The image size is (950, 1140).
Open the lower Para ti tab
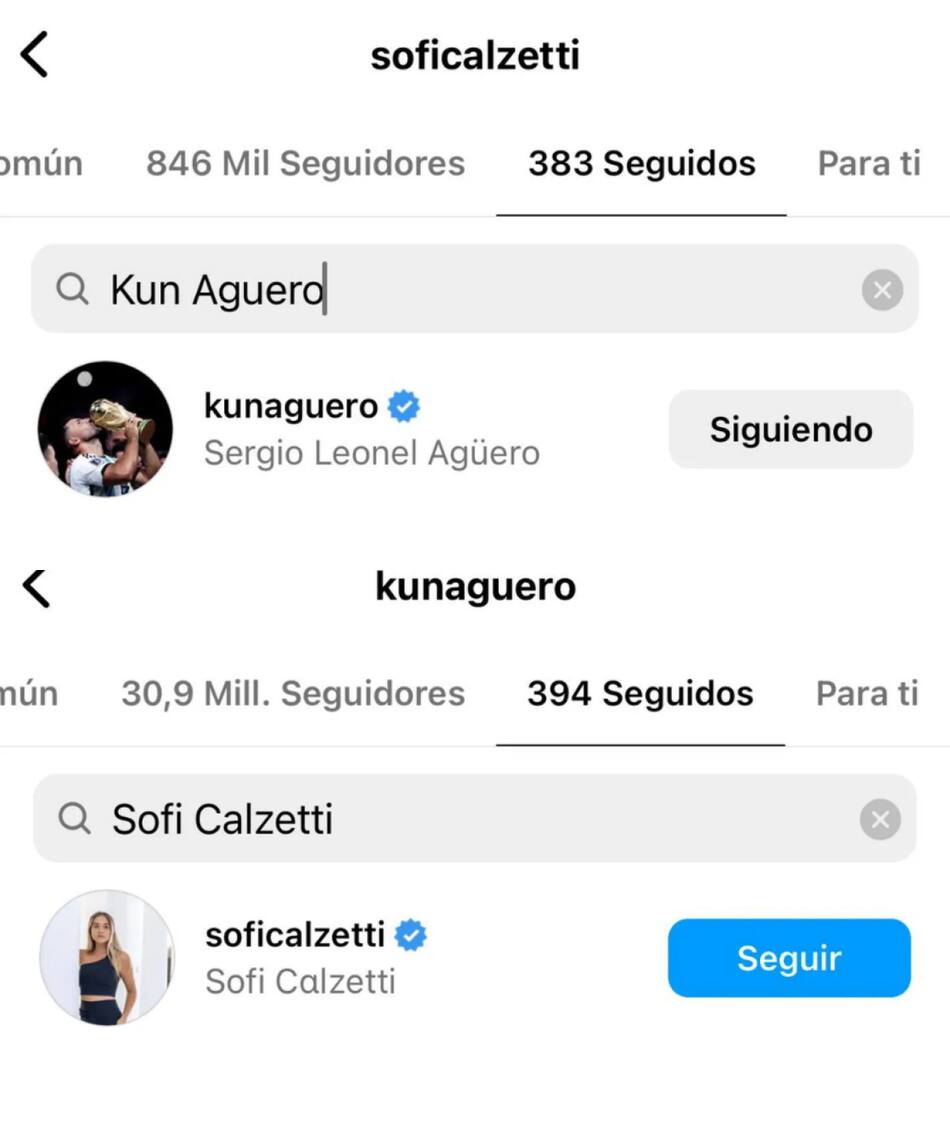point(866,694)
